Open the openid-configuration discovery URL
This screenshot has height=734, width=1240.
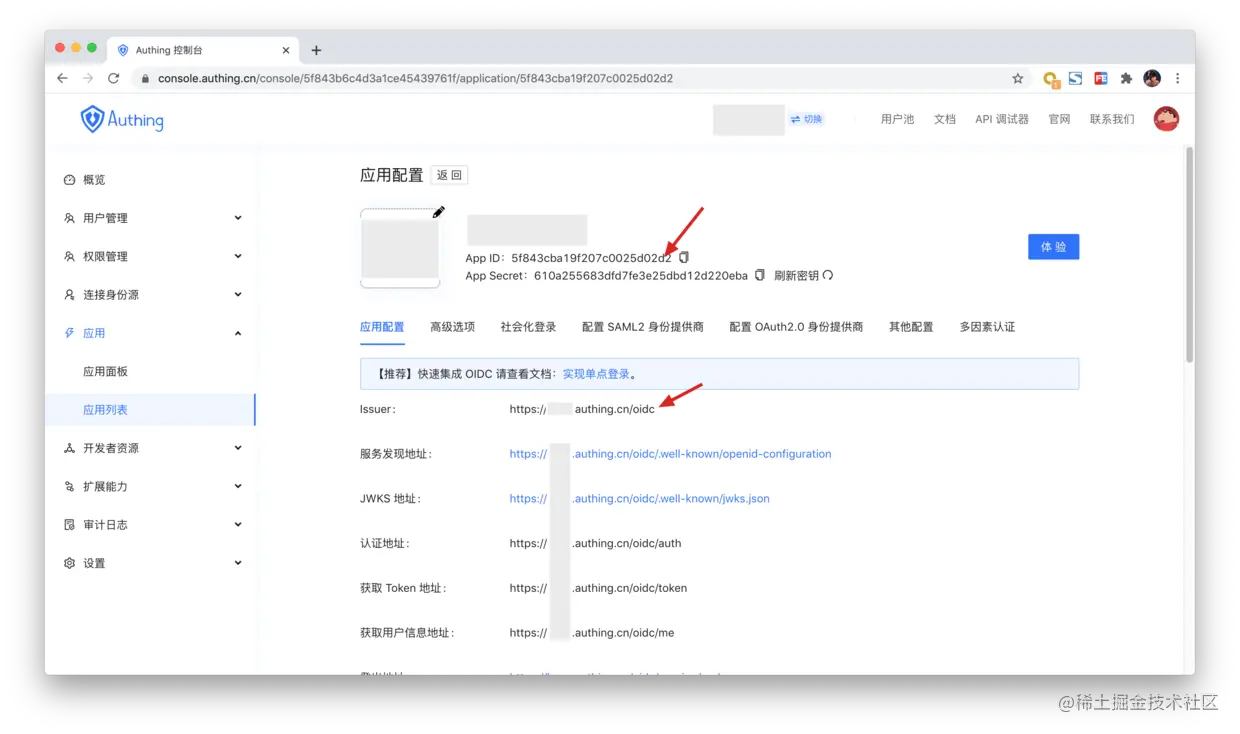tap(670, 454)
